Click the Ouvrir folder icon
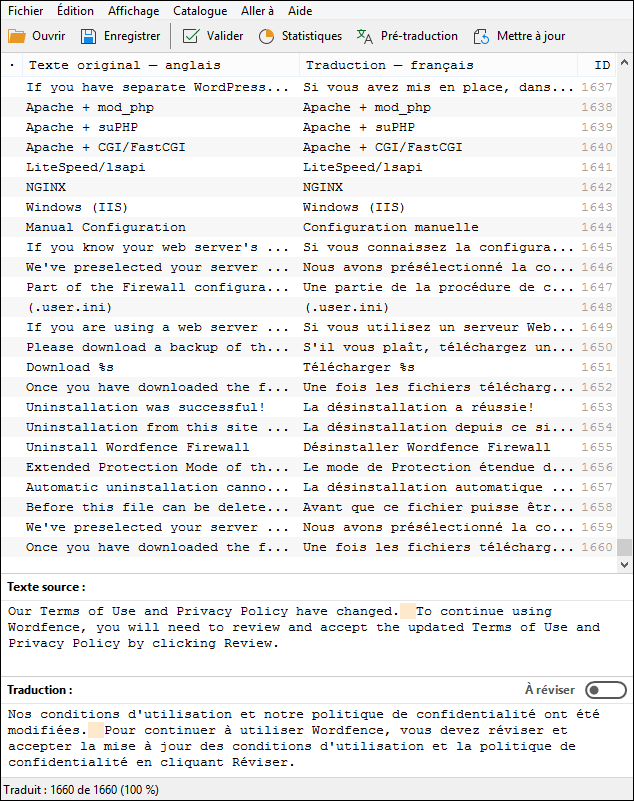The height and width of the screenshot is (801, 634). (17, 36)
